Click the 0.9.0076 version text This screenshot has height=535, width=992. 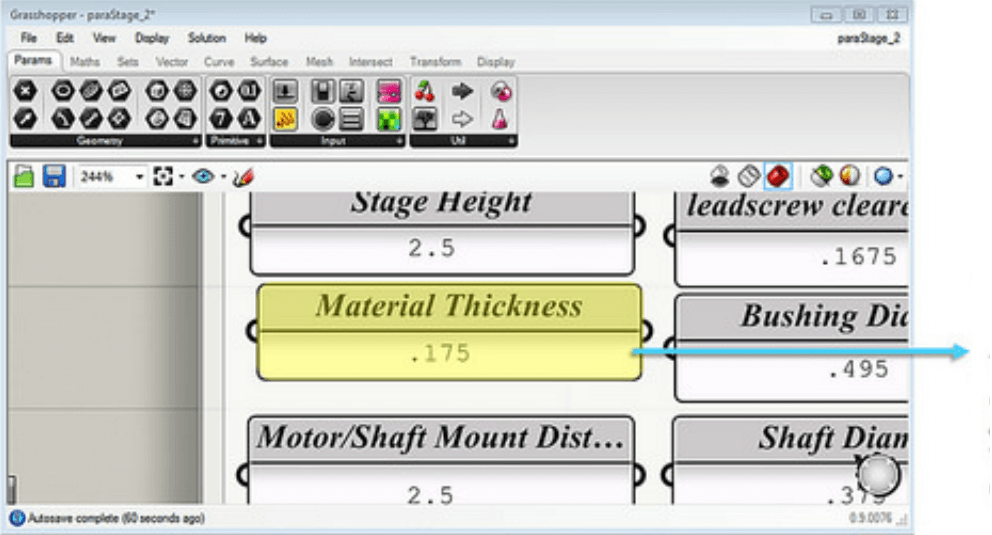(x=869, y=519)
